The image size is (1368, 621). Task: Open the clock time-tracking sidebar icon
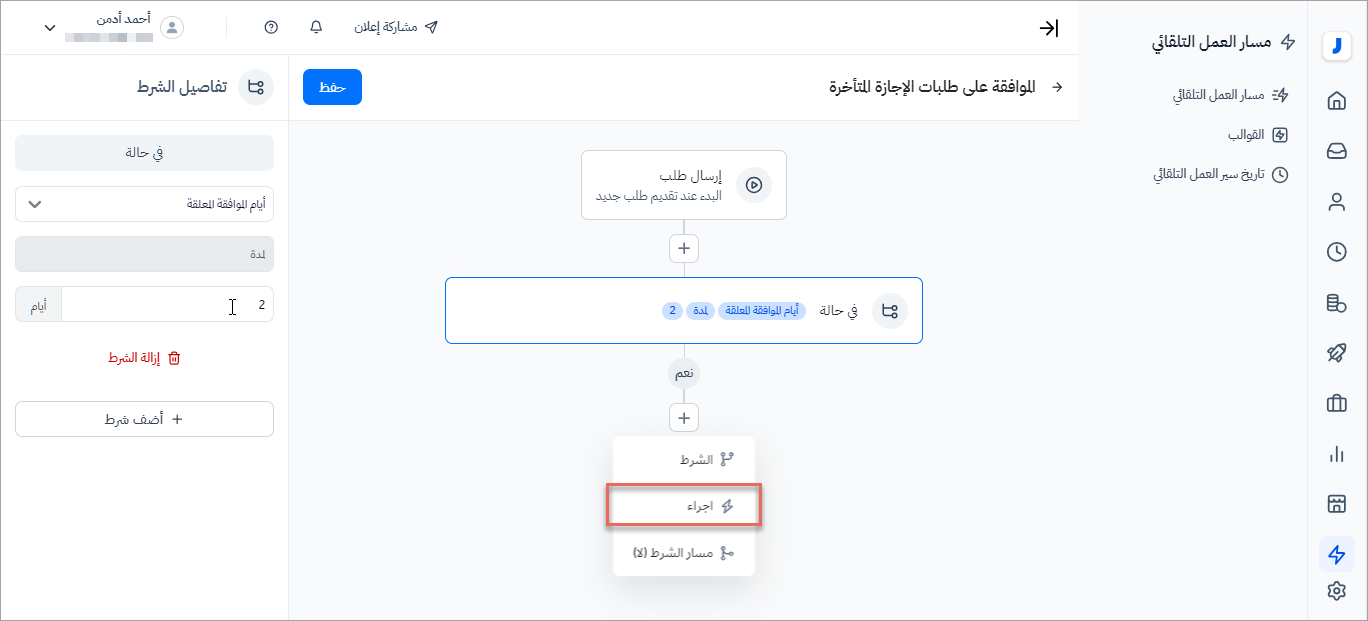(1336, 252)
